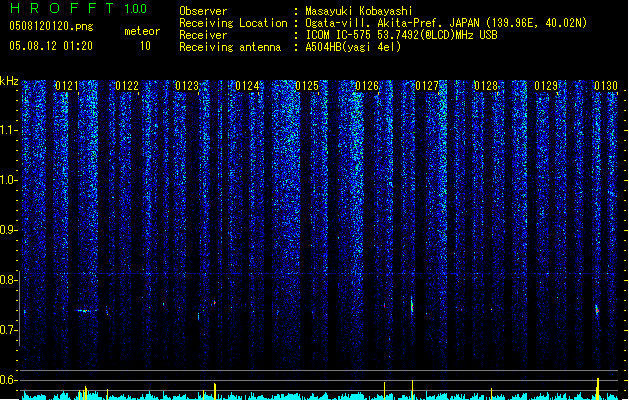Click the 0123 time marker
This screenshot has height=400, width=629.
point(187,86)
